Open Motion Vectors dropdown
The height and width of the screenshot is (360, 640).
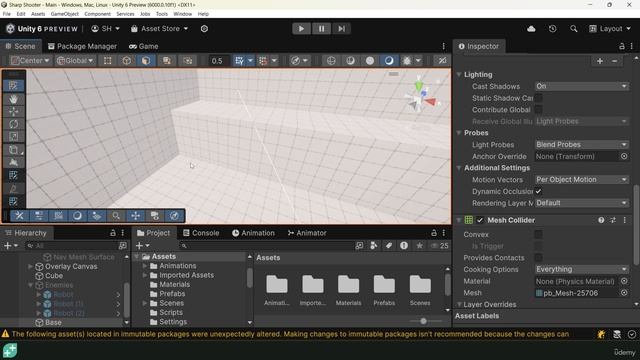(581, 180)
